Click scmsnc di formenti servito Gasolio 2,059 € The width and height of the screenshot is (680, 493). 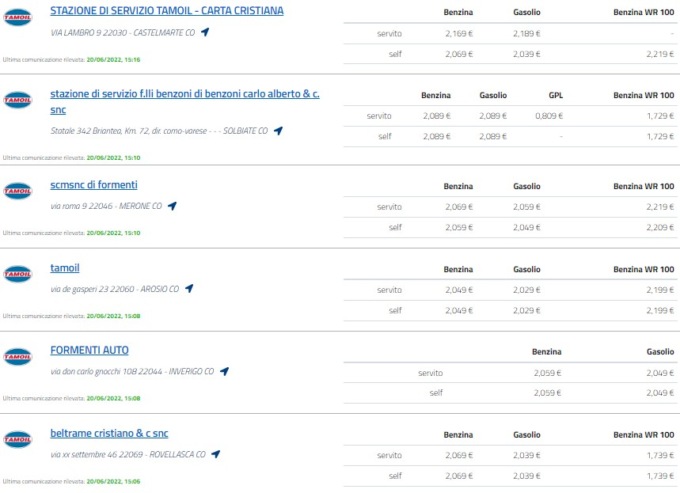tap(526, 207)
